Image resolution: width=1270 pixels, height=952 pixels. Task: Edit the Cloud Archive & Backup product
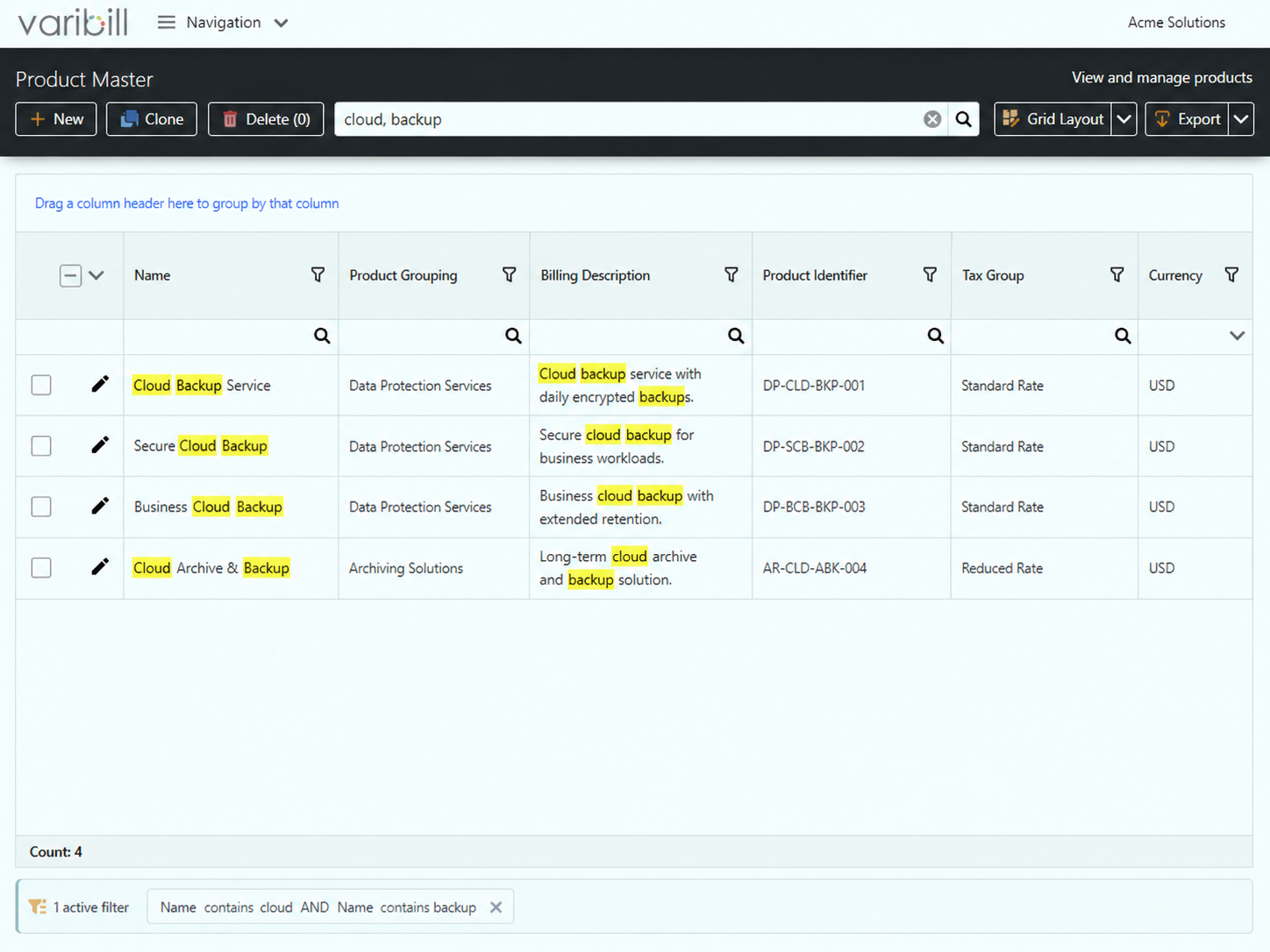pyautogui.click(x=100, y=567)
